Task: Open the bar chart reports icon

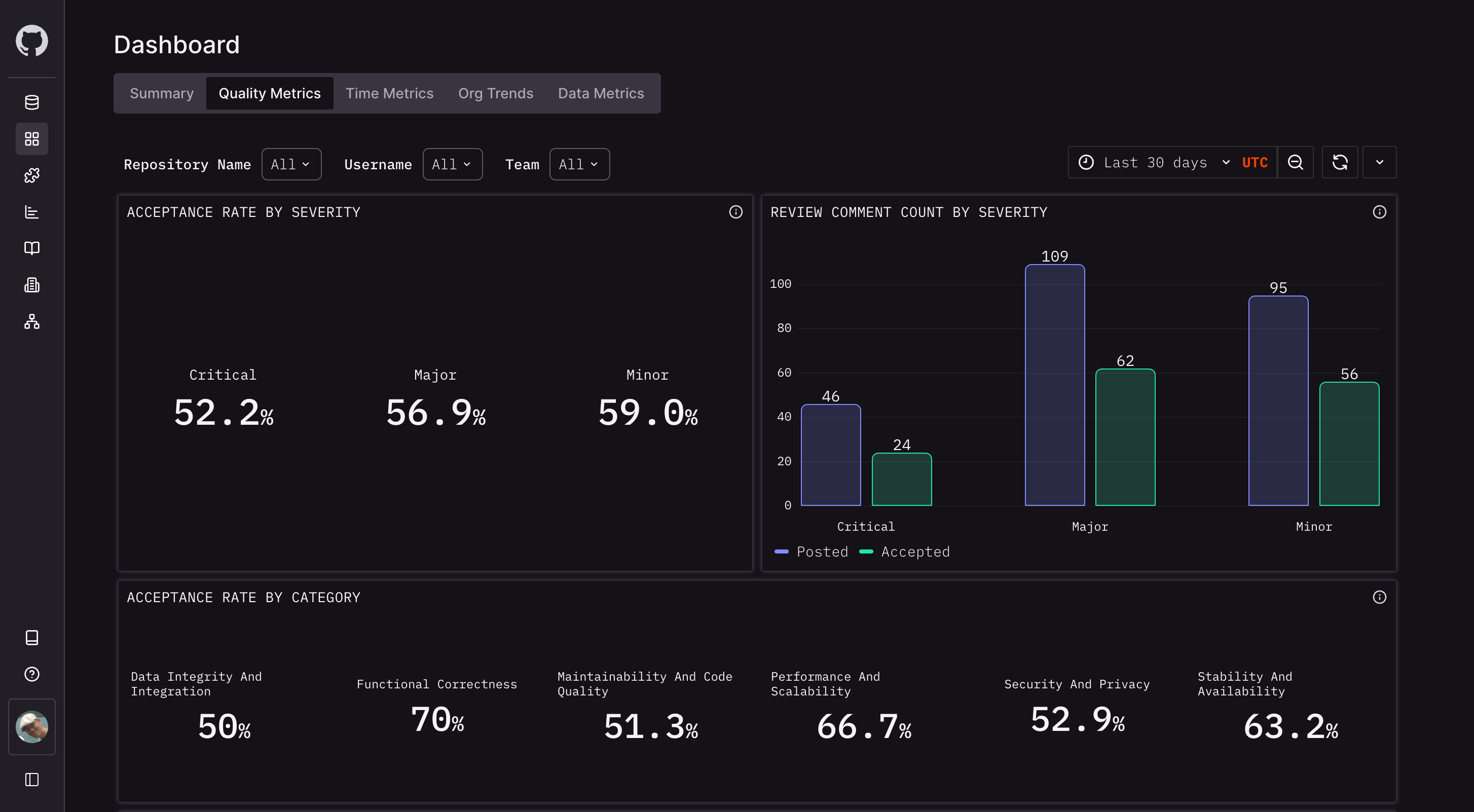Action: pyautogui.click(x=31, y=212)
